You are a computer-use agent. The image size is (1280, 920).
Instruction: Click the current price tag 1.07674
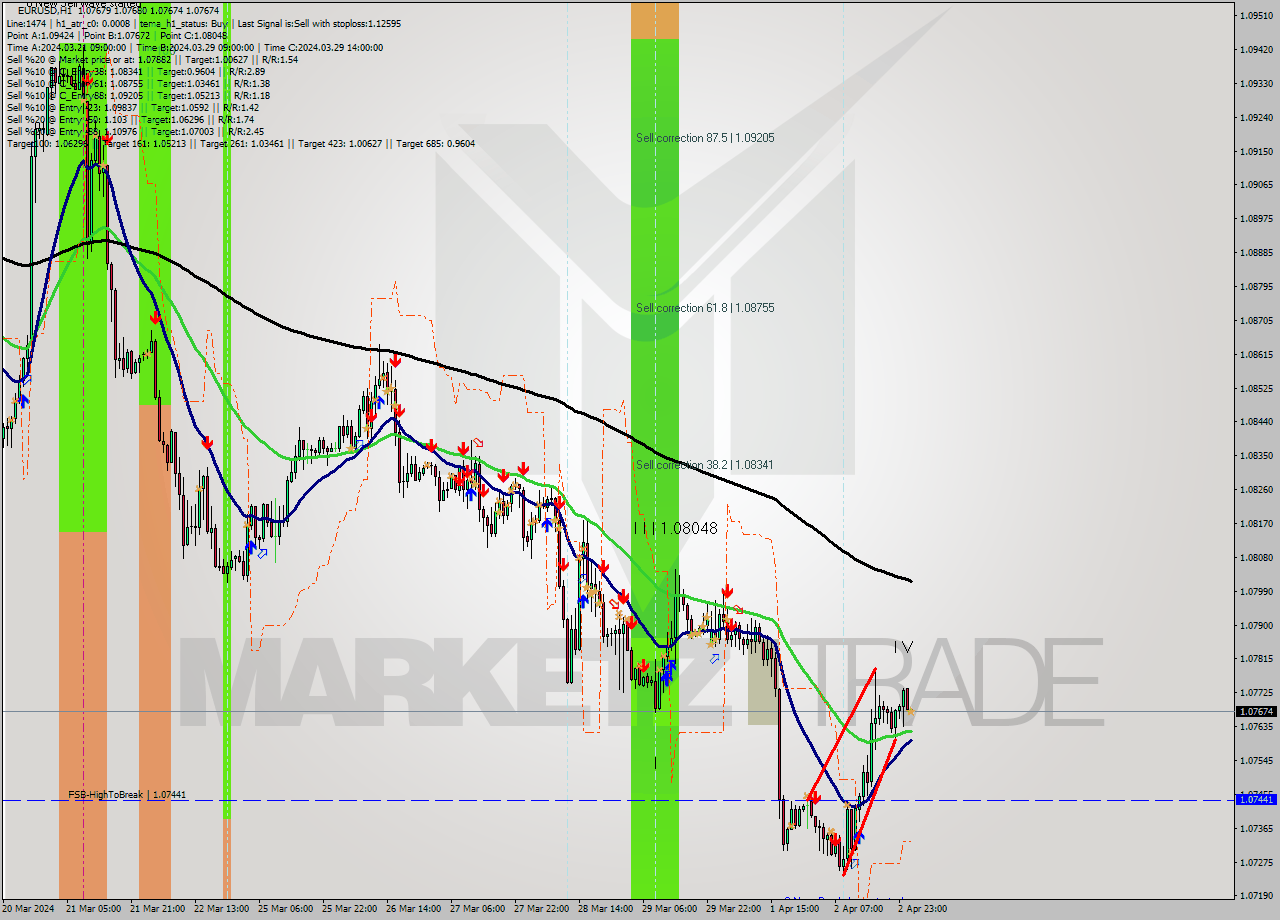pyautogui.click(x=1257, y=711)
